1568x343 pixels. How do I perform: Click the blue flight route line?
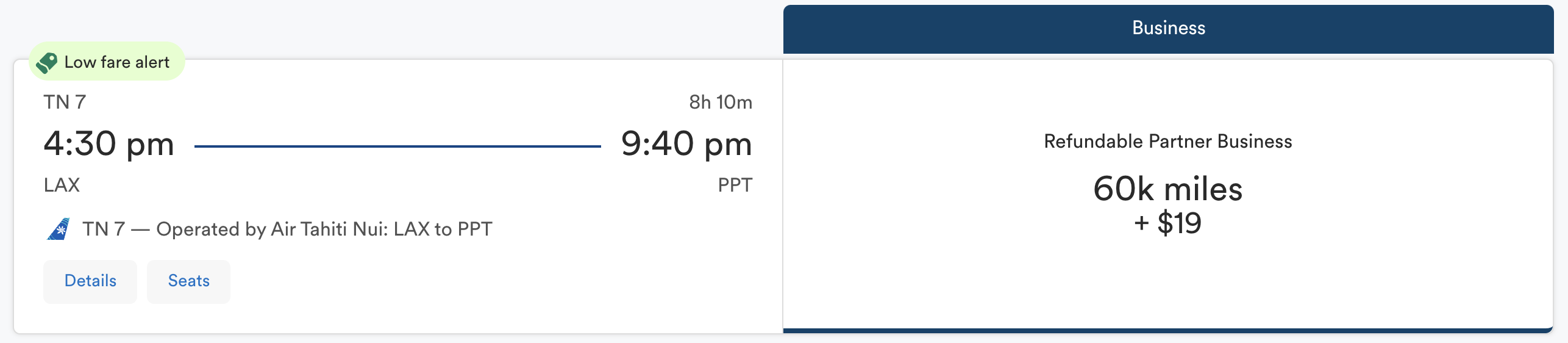397,146
